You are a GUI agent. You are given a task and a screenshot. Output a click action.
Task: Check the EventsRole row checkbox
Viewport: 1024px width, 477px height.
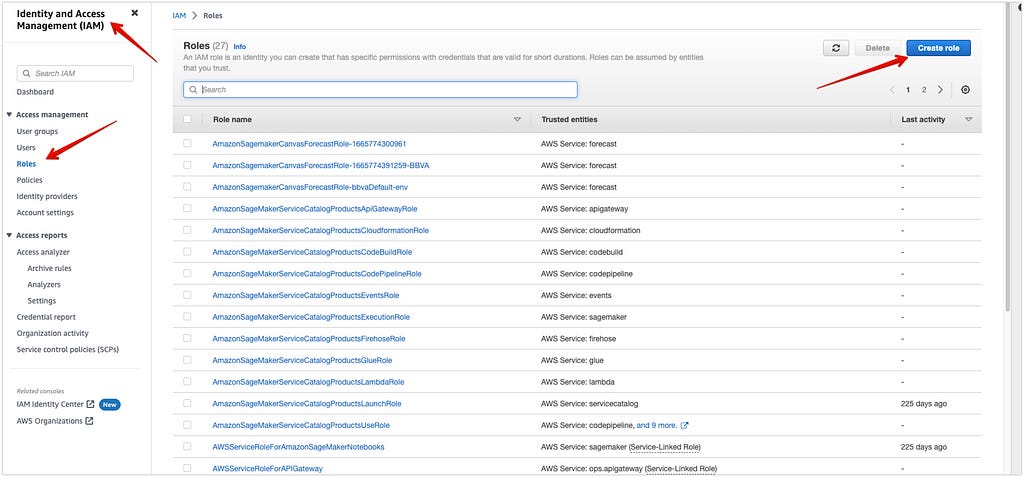(x=187, y=295)
